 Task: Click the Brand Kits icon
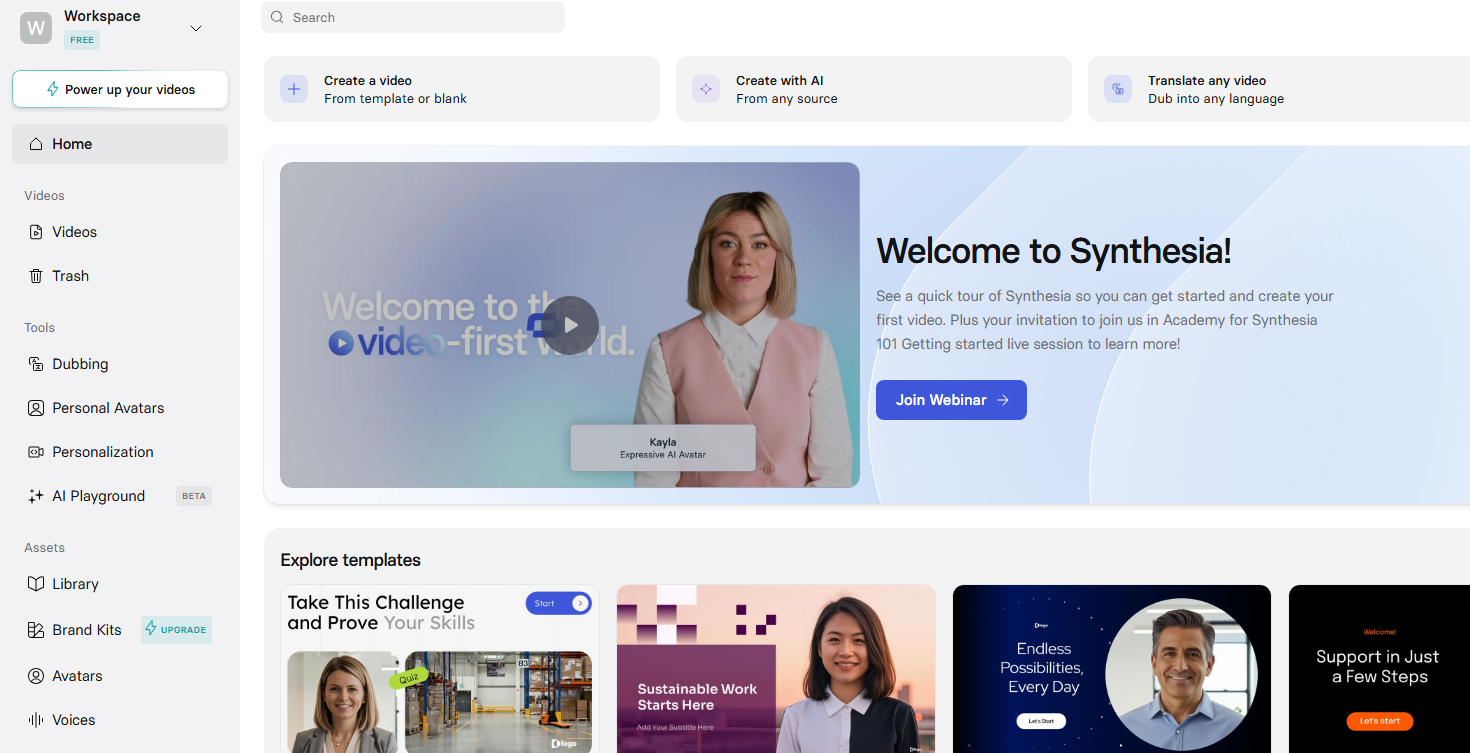click(x=36, y=630)
